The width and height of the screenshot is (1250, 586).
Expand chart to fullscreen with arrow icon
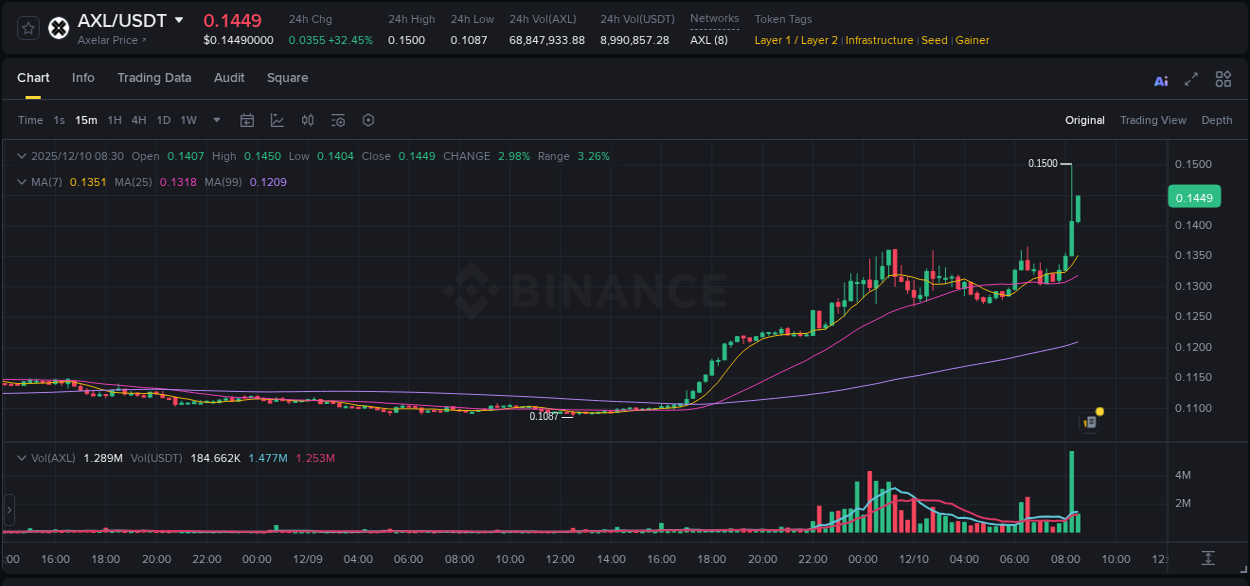(x=1191, y=79)
